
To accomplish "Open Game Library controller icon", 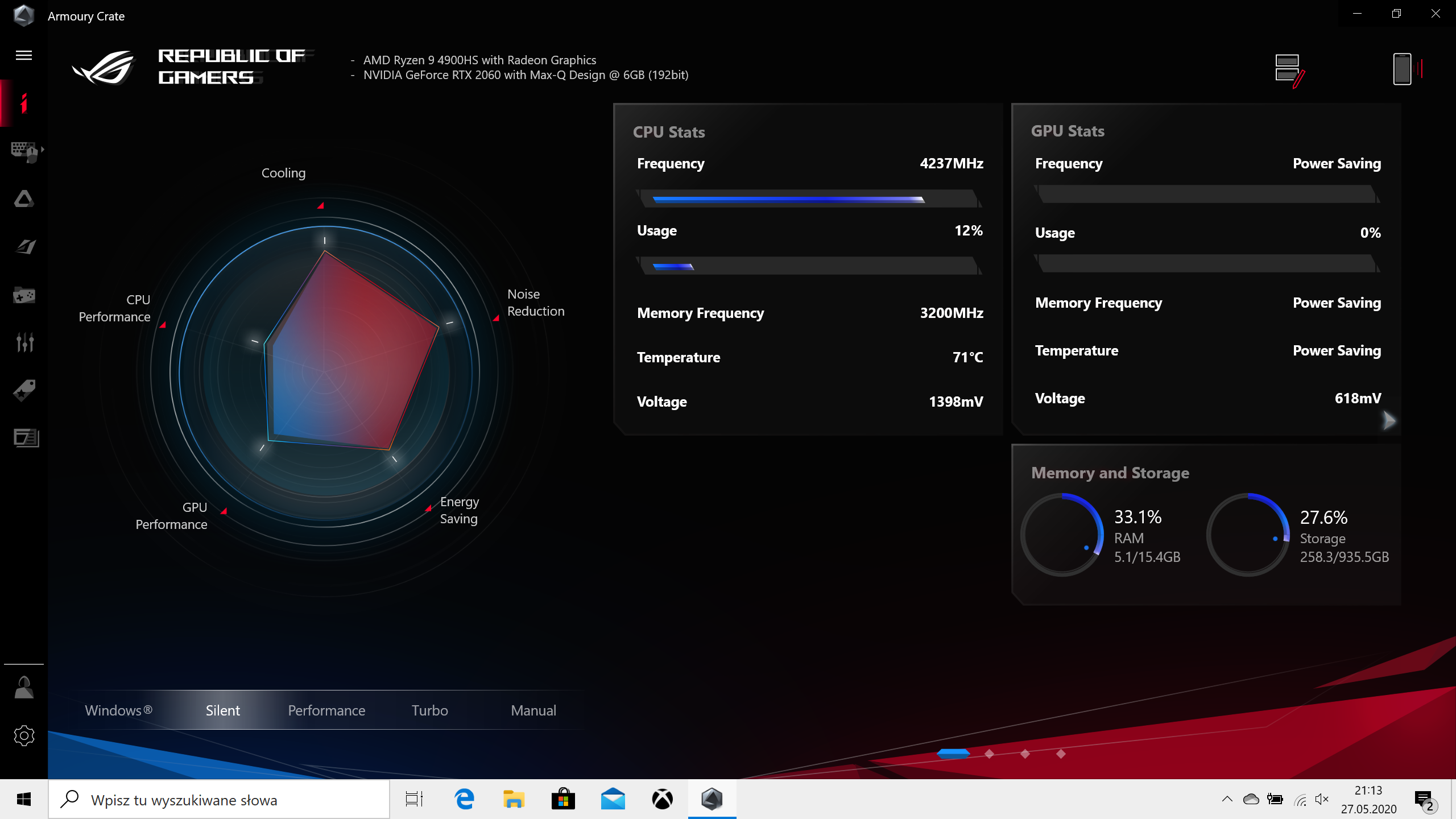I will pos(24,295).
